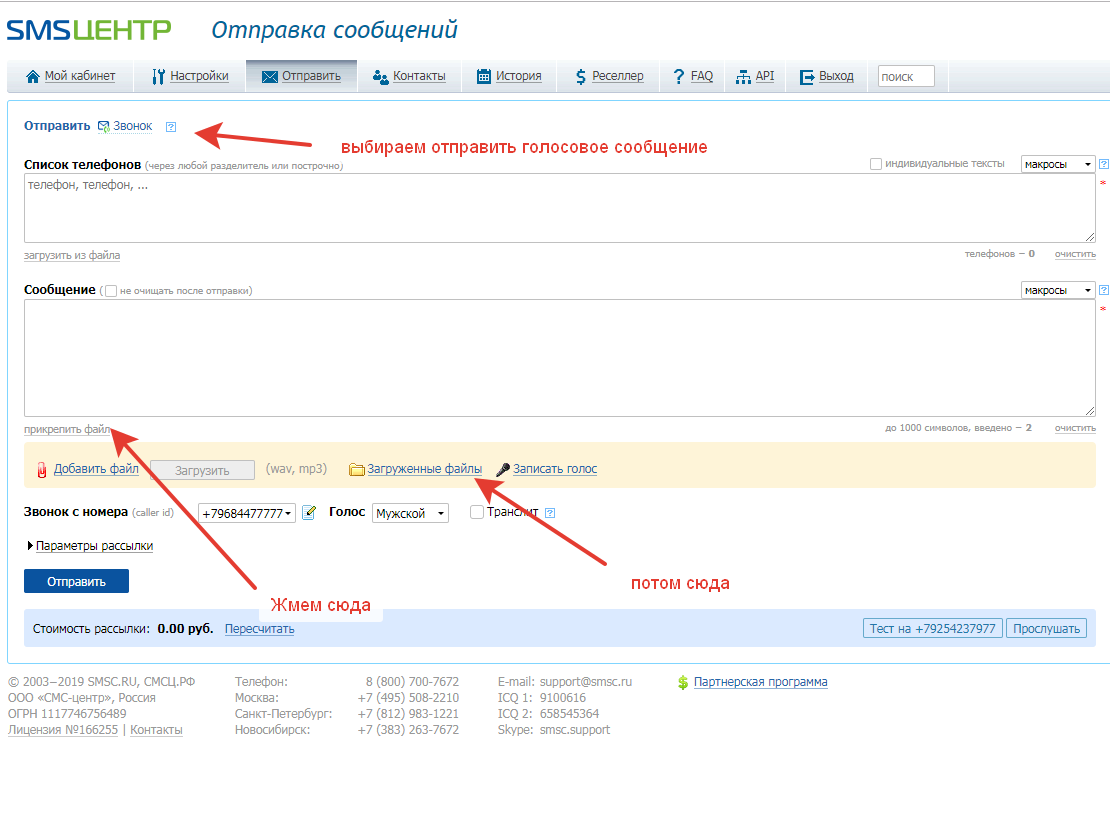Switch to the История tab
1110x832 pixels.
509,76
